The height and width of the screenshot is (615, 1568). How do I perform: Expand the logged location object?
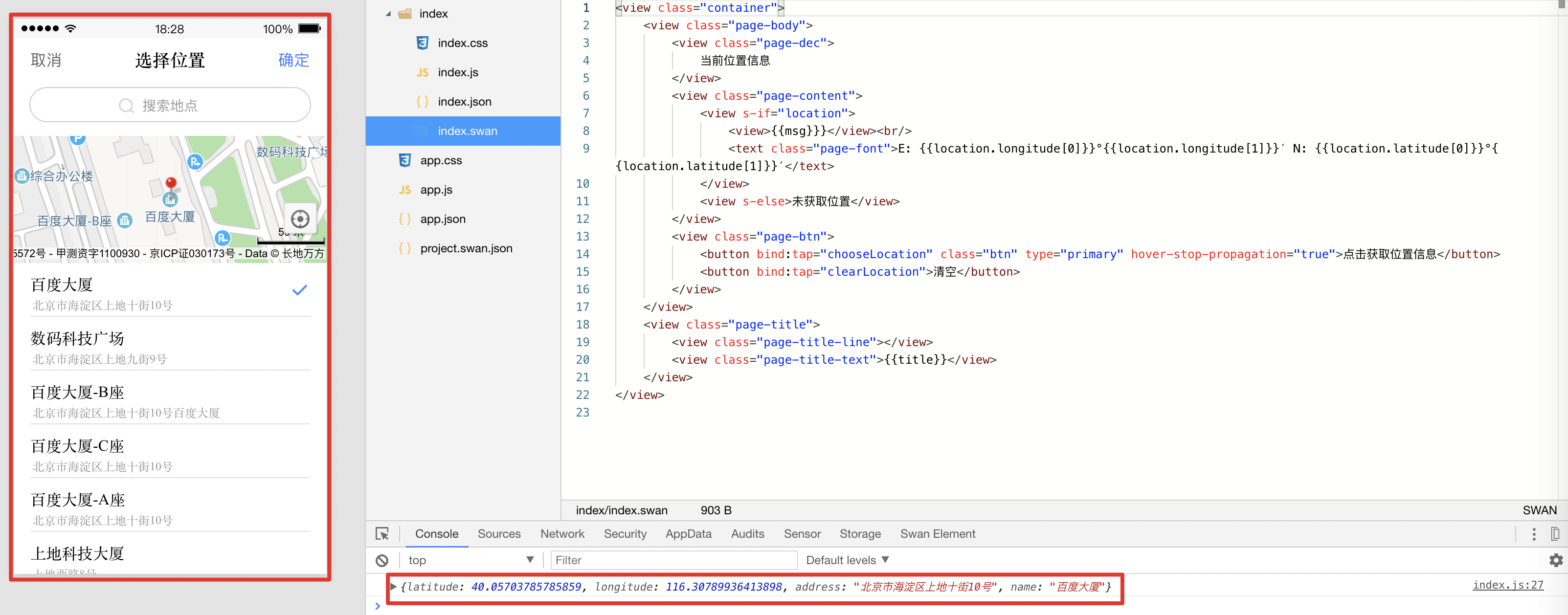[394, 587]
